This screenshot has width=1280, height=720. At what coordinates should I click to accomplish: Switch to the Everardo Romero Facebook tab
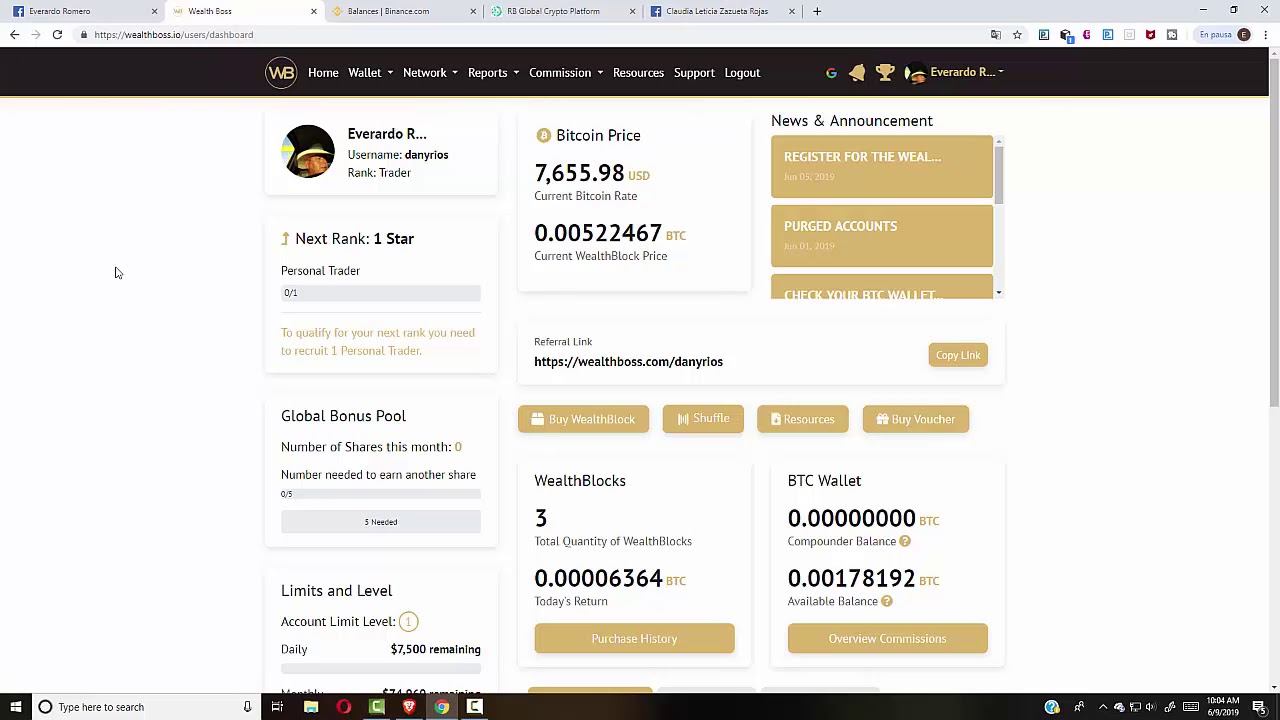(x=84, y=11)
